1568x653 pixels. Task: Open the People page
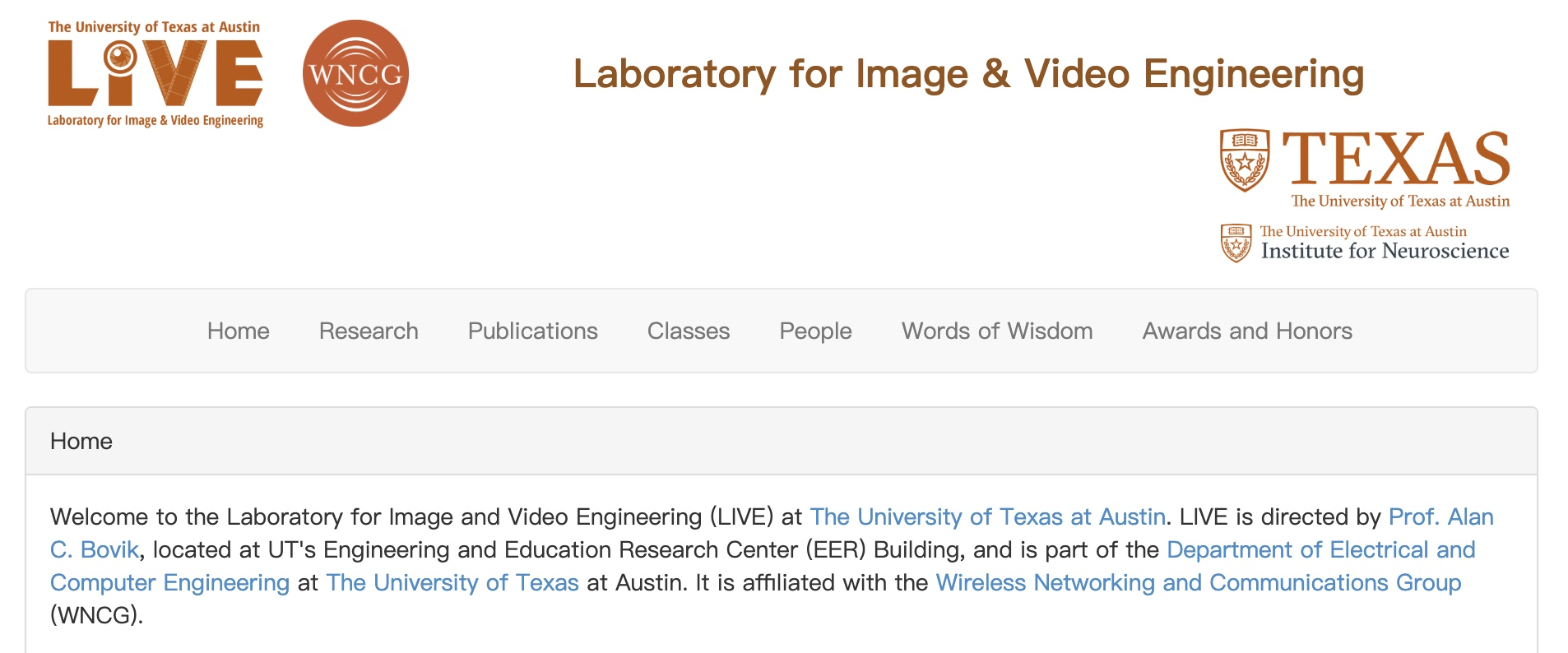point(815,331)
